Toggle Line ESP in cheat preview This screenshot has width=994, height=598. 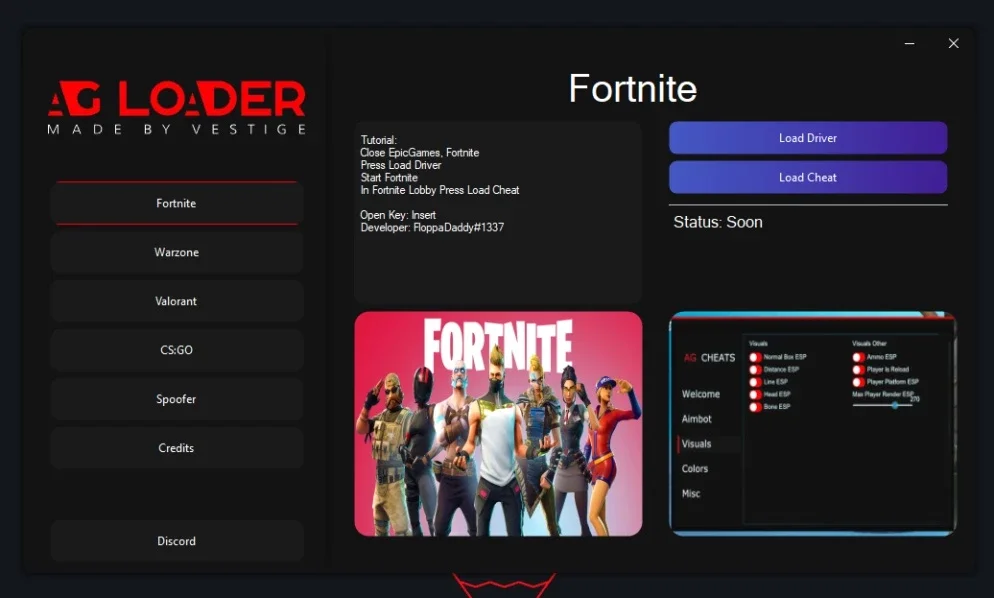(755, 382)
